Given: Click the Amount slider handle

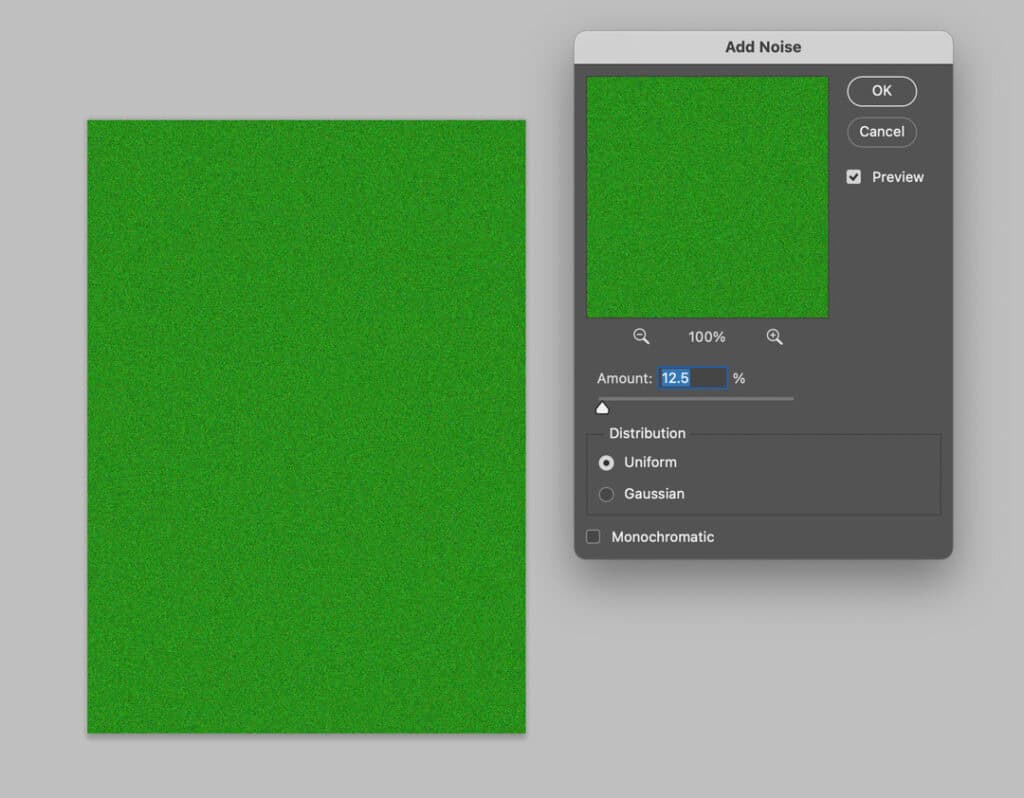Looking at the screenshot, I should (x=602, y=408).
